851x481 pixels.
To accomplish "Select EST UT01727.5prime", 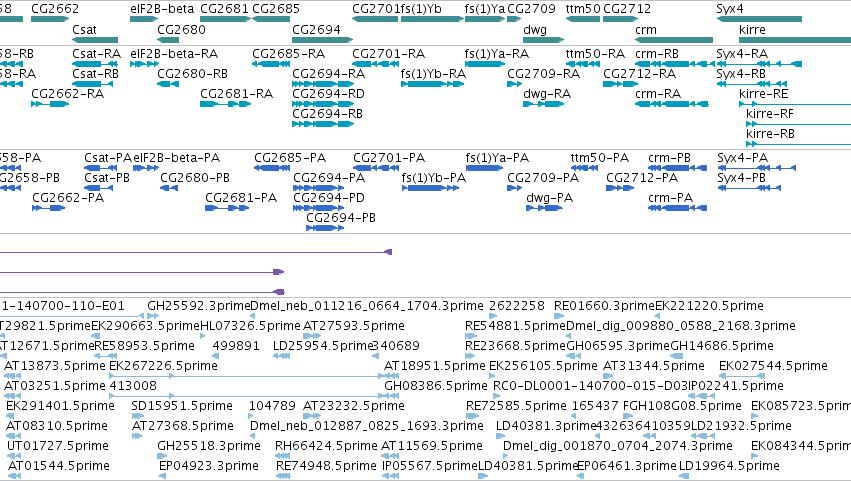I will [13, 456].
